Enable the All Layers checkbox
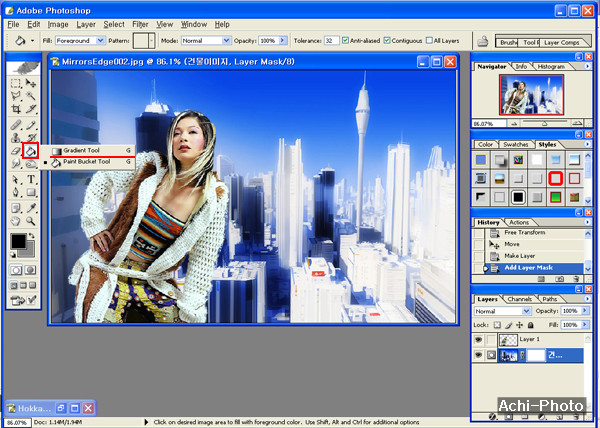This screenshot has height=428, width=600. coord(429,41)
